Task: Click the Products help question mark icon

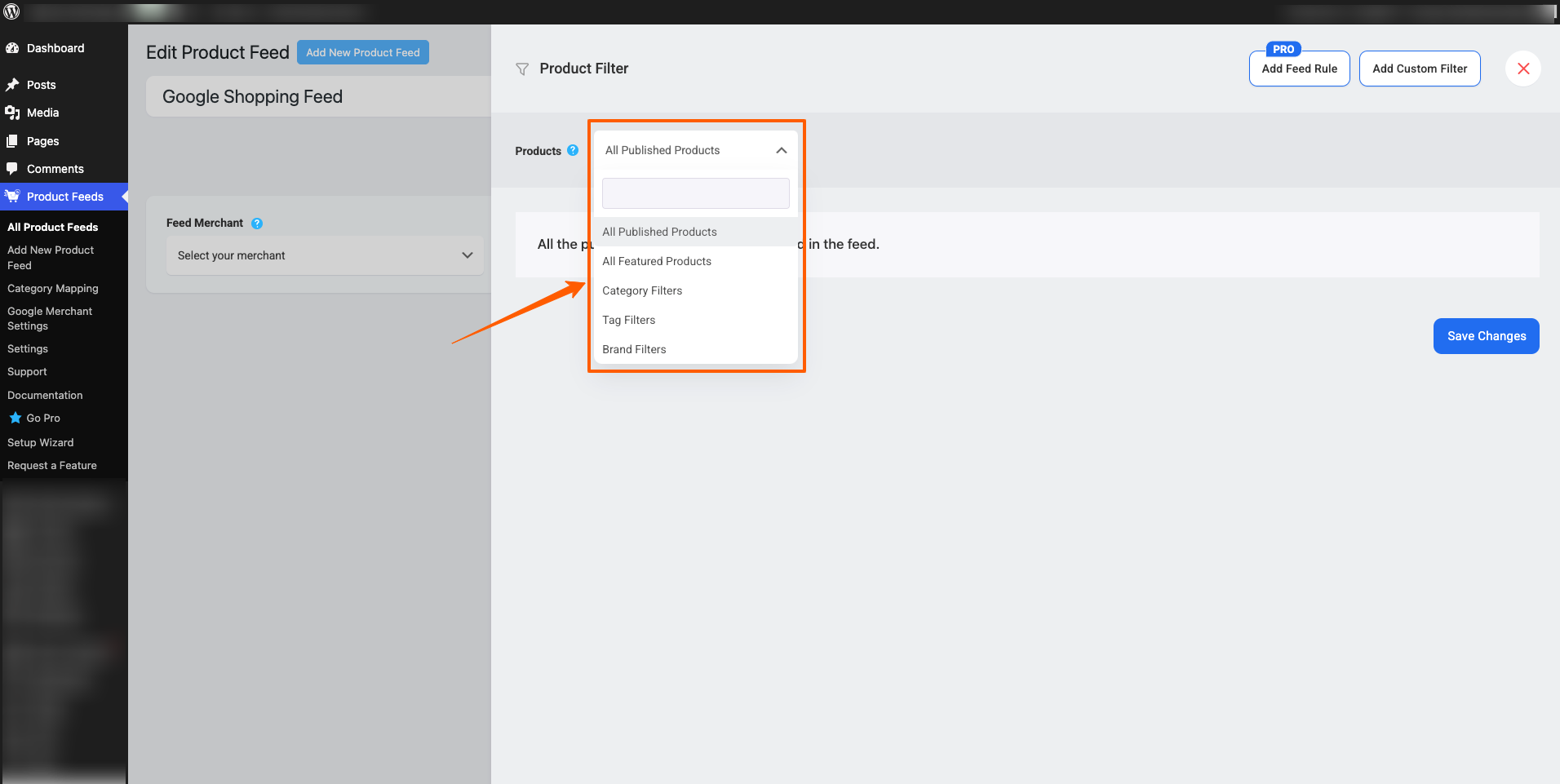Action: tap(573, 150)
